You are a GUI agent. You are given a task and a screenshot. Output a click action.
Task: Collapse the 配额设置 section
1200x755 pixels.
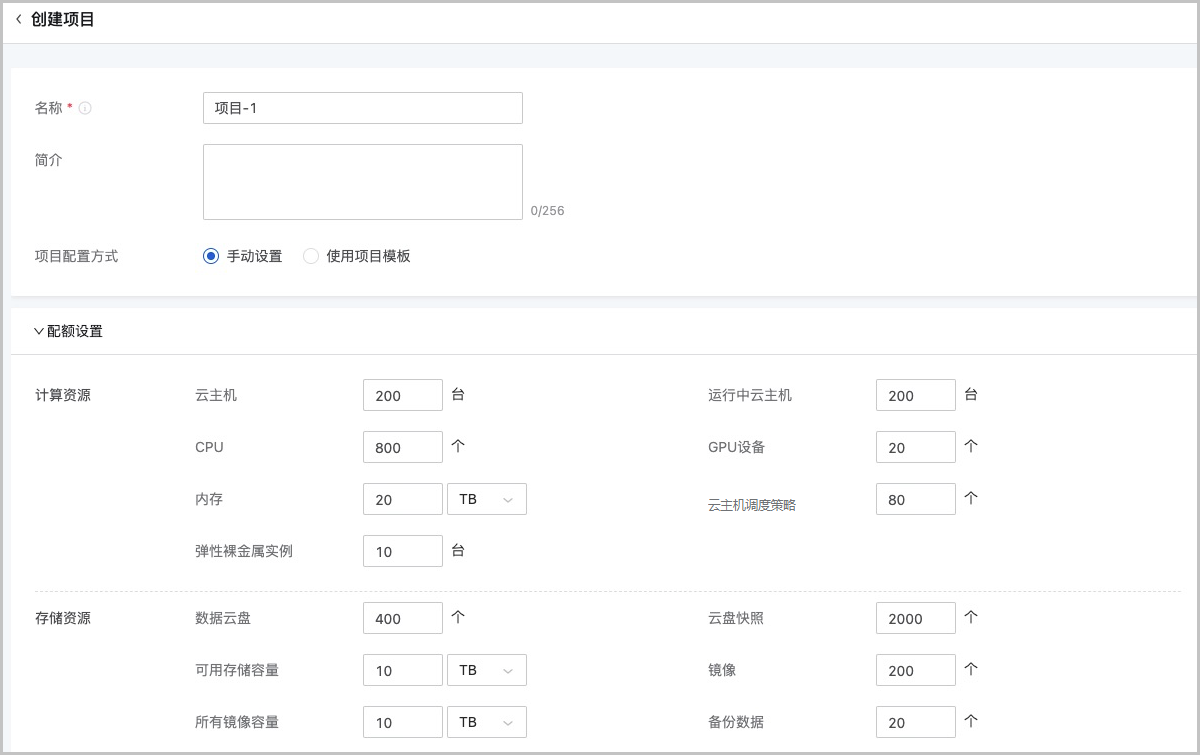click(x=39, y=331)
